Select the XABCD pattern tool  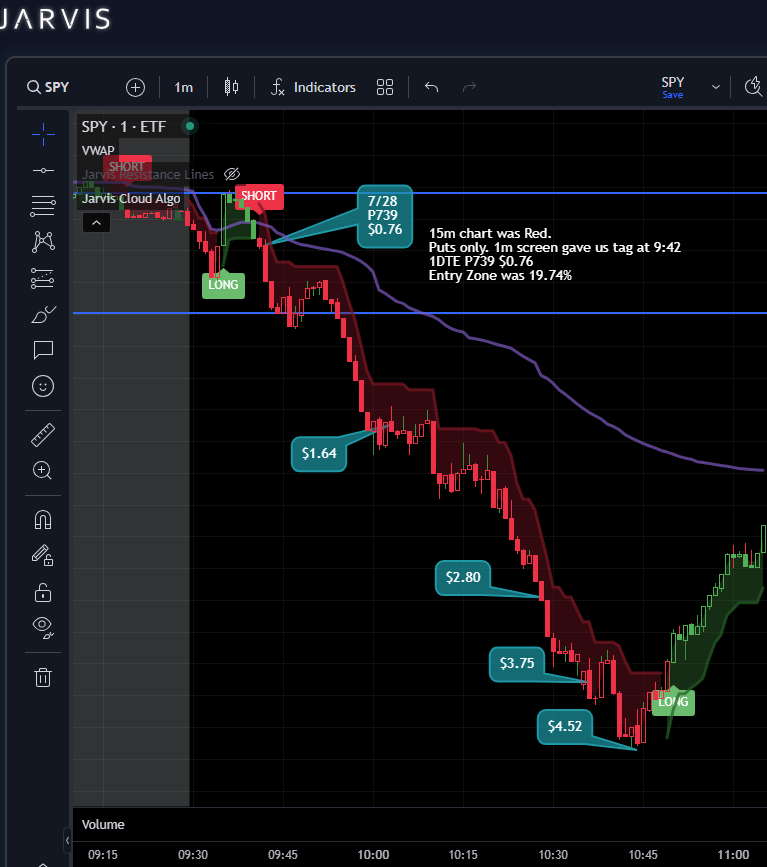pyautogui.click(x=43, y=242)
